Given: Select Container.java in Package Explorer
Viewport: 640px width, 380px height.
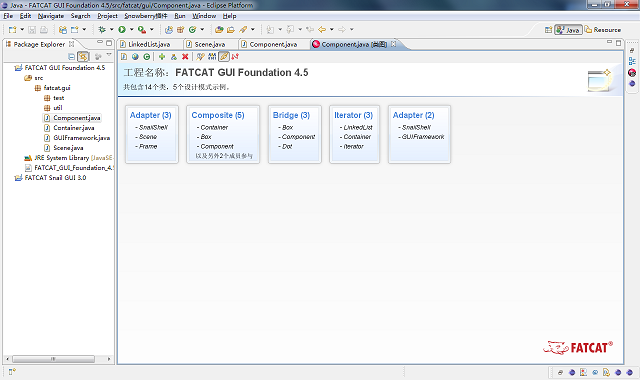Looking at the screenshot, I should click(73, 128).
